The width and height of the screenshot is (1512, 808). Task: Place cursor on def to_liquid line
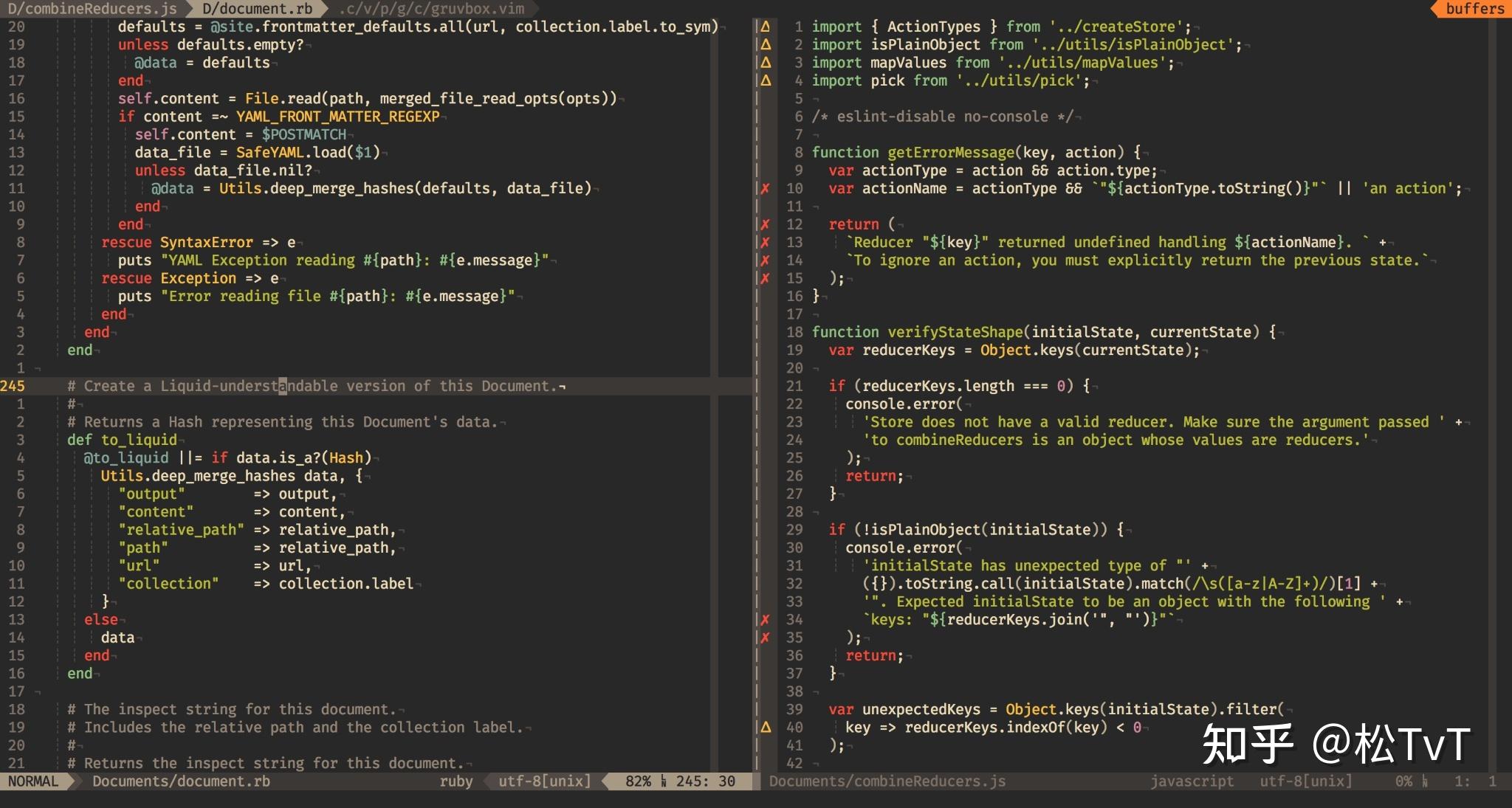pyautogui.click(x=122, y=440)
